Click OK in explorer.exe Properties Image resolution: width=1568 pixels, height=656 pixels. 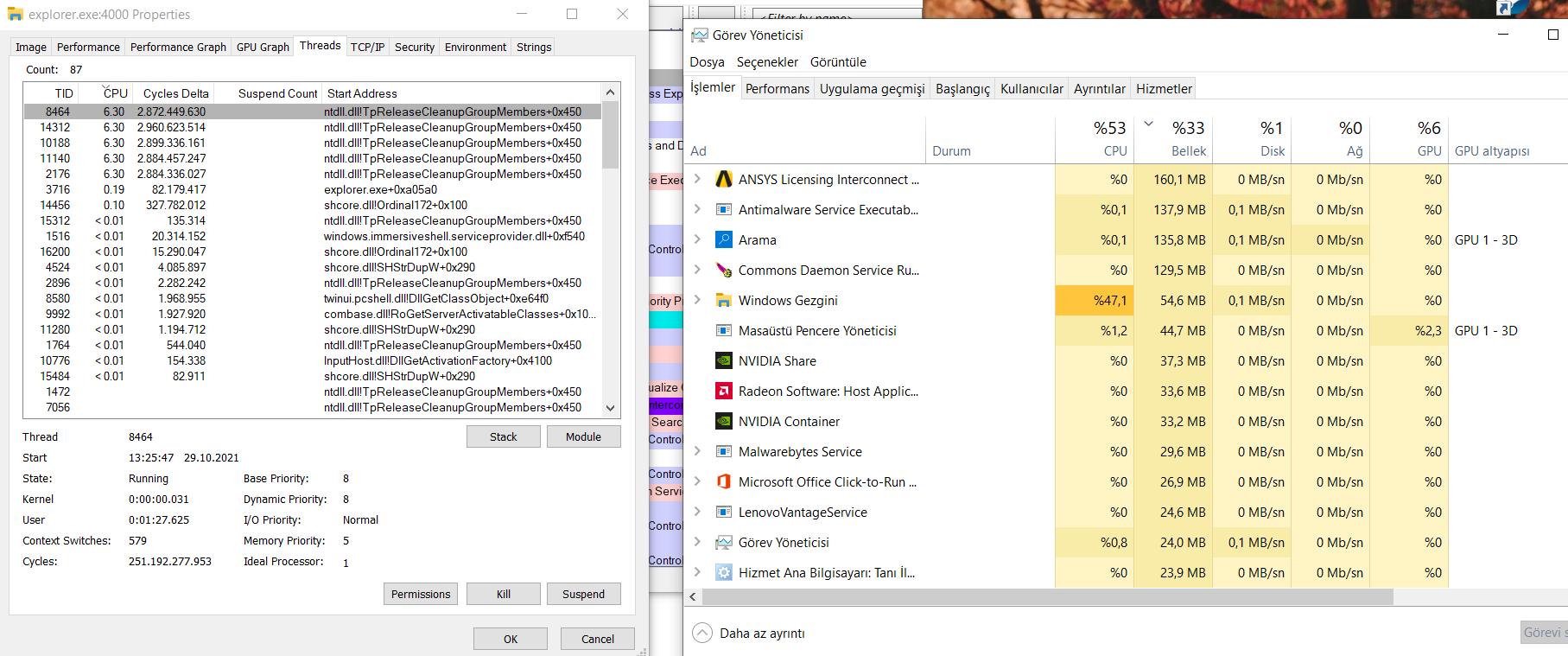(511, 639)
